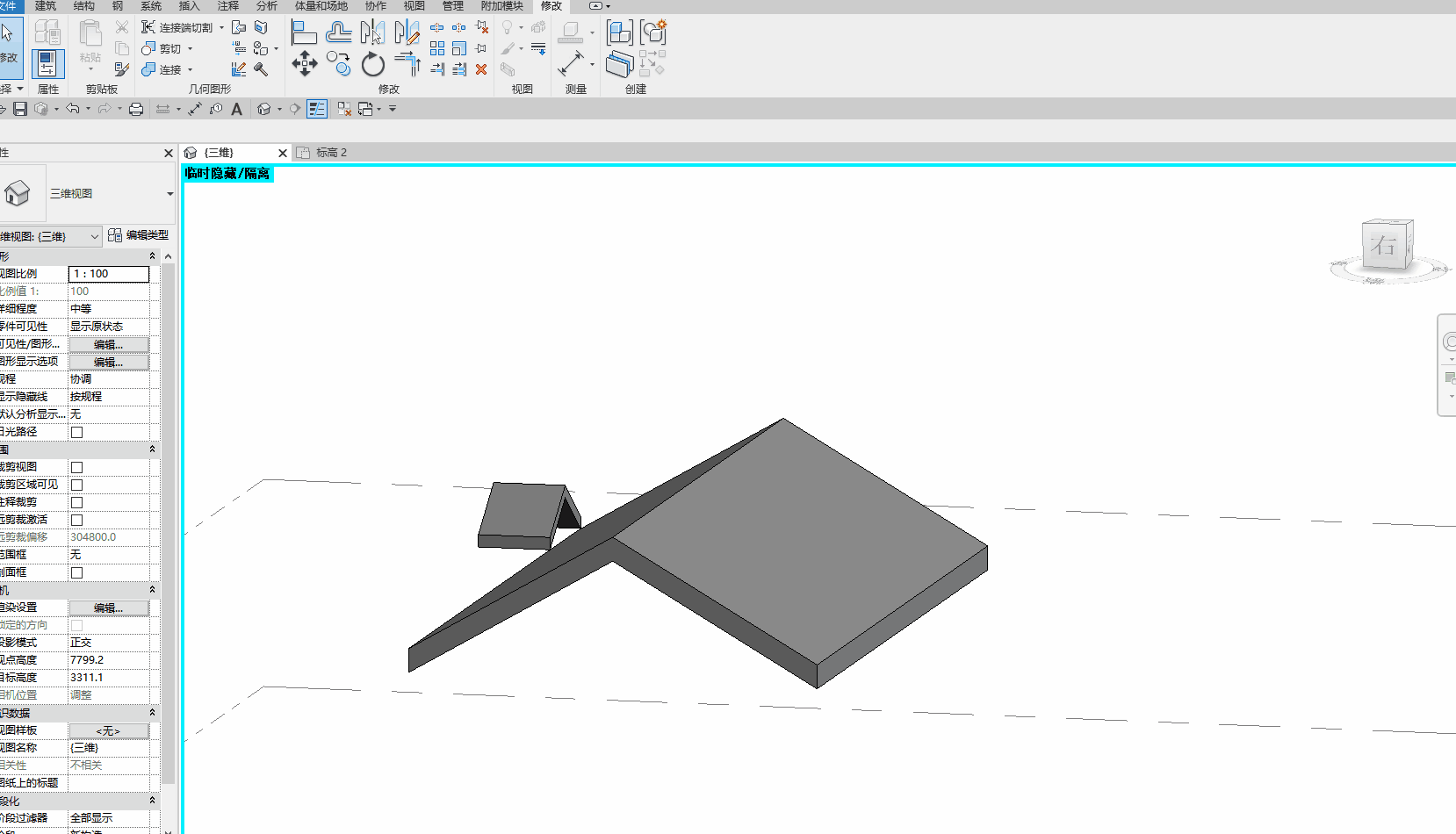Select the Align tool
The width and height of the screenshot is (1456, 834).
point(304,32)
